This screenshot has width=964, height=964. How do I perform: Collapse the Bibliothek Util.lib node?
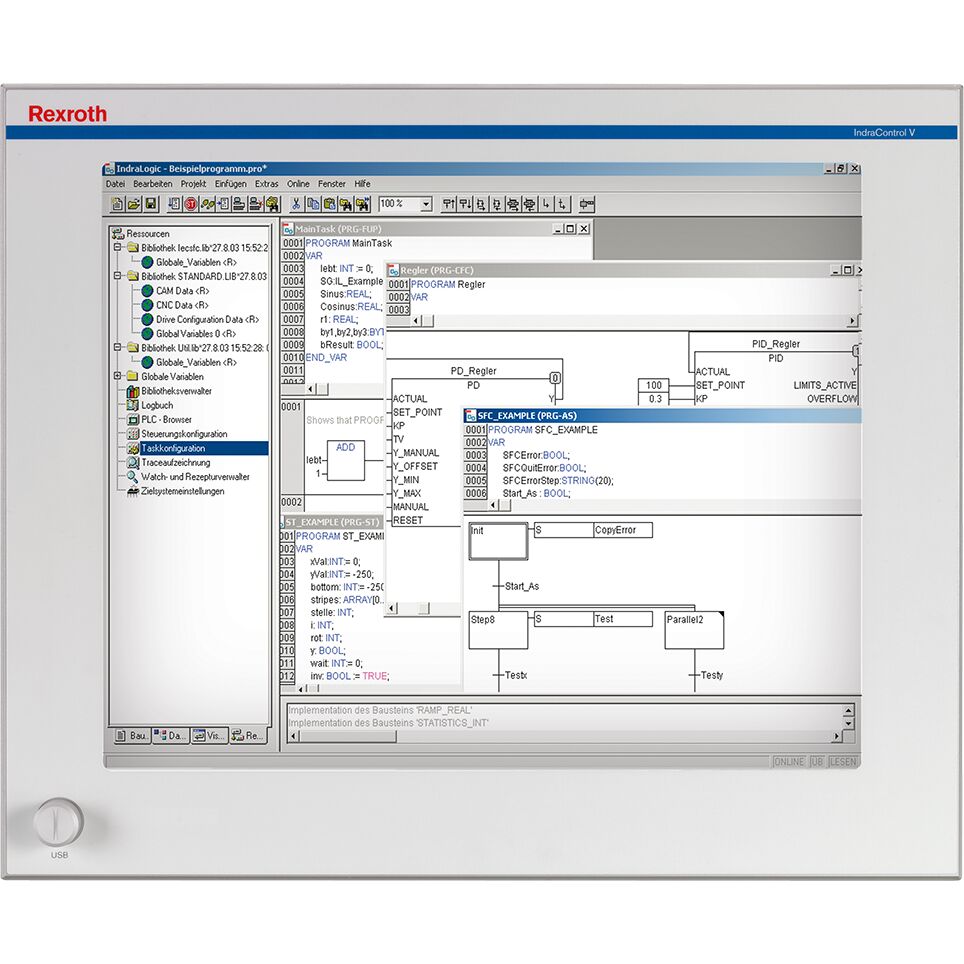(118, 348)
